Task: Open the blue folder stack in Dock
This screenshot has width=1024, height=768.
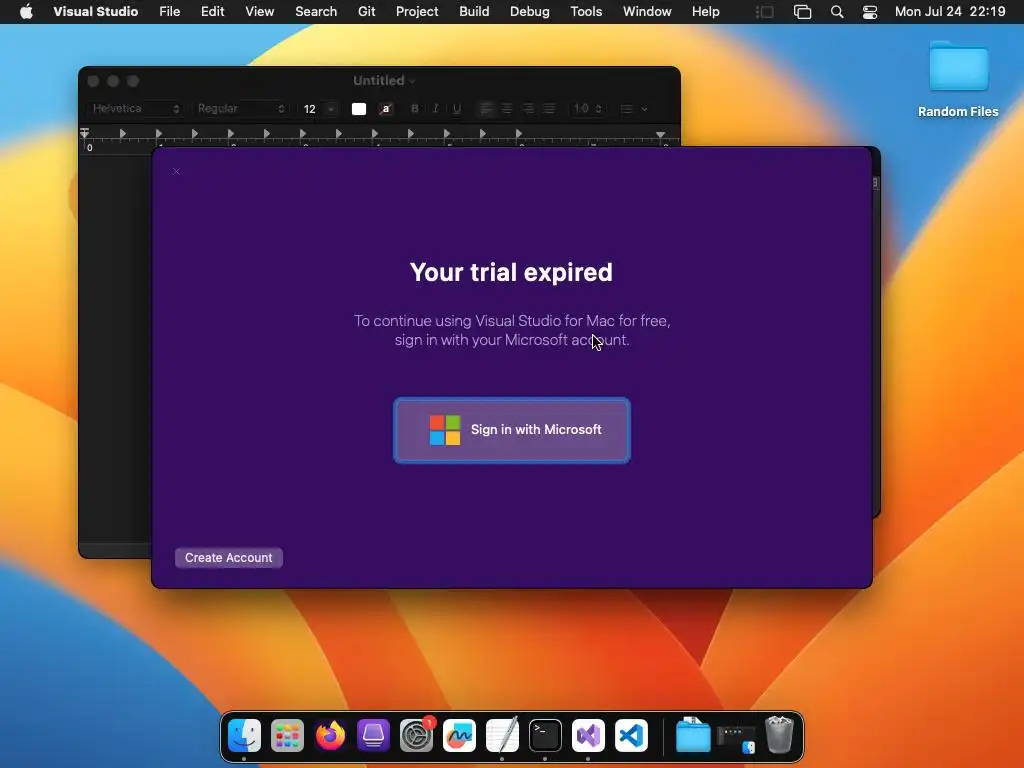Action: (x=692, y=735)
